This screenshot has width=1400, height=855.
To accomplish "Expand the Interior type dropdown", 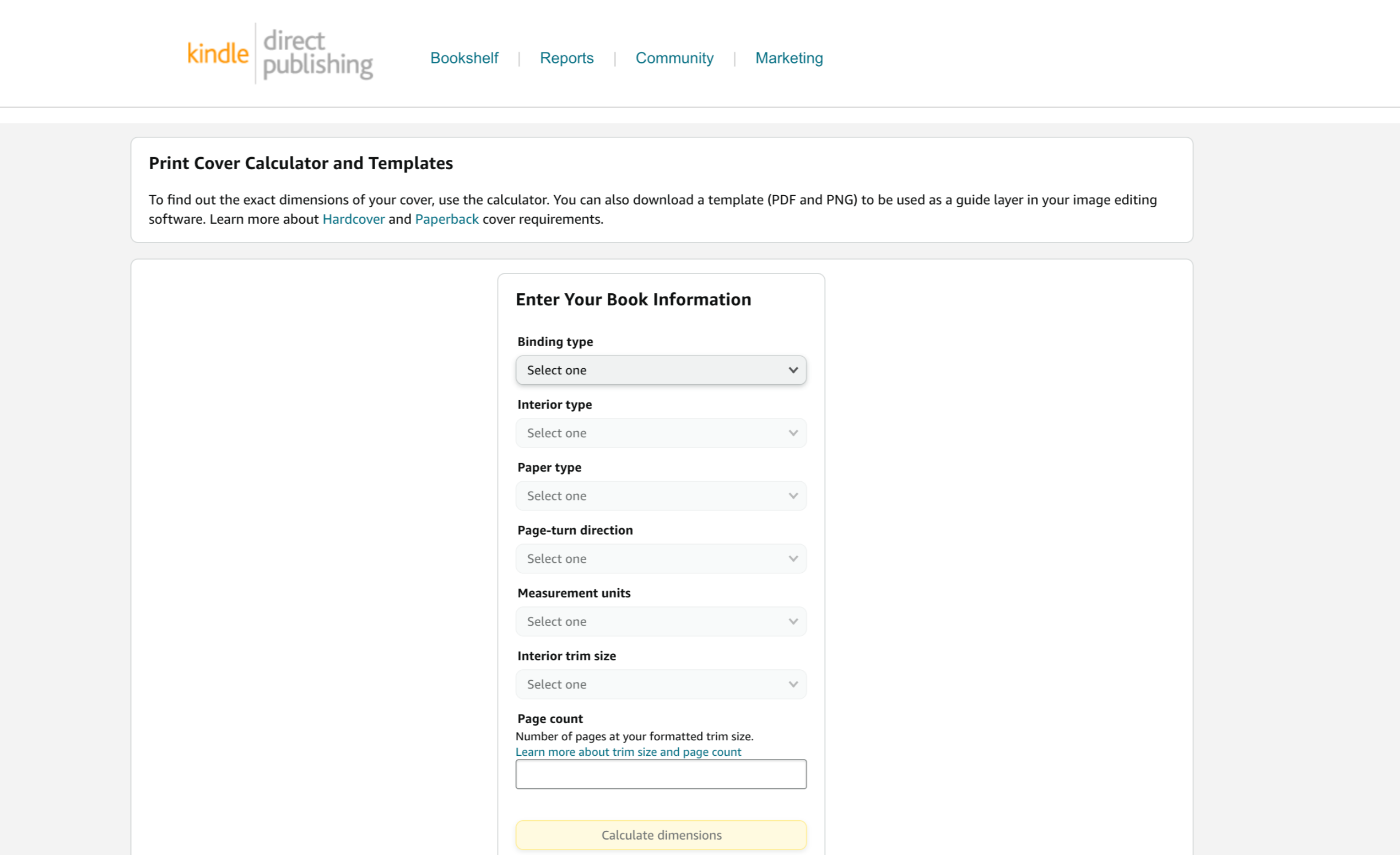I will click(660, 433).
